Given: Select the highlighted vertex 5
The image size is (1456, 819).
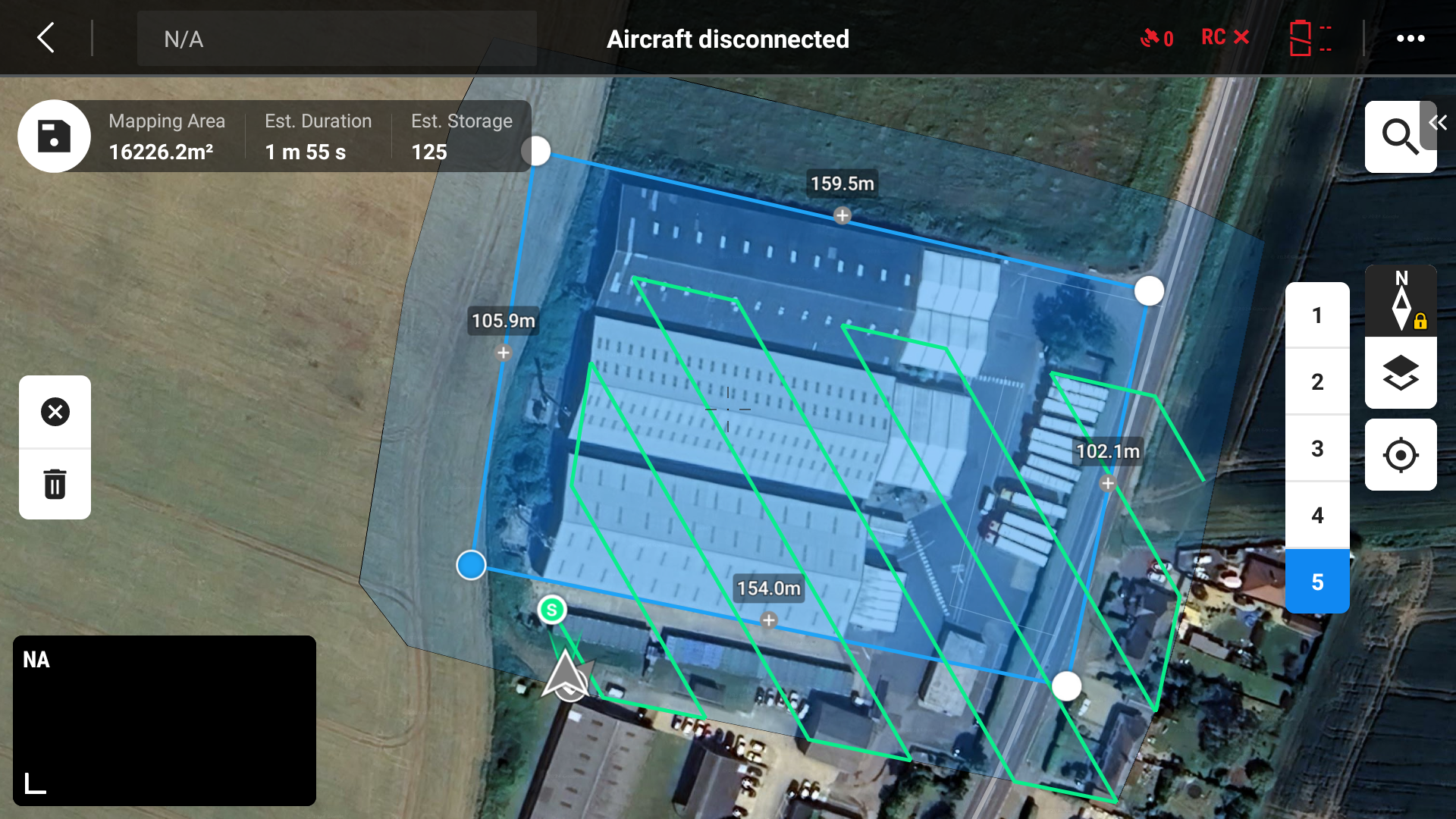Looking at the screenshot, I should point(1317,582).
